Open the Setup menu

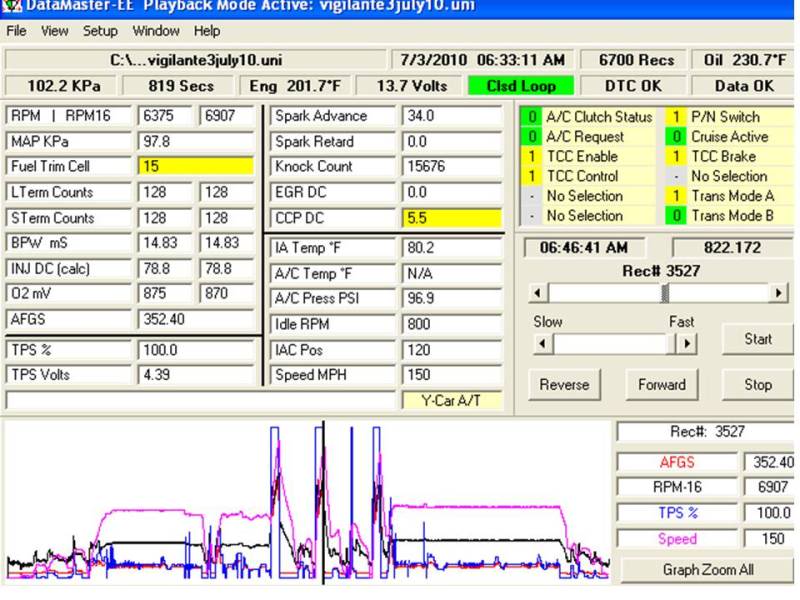[100, 31]
